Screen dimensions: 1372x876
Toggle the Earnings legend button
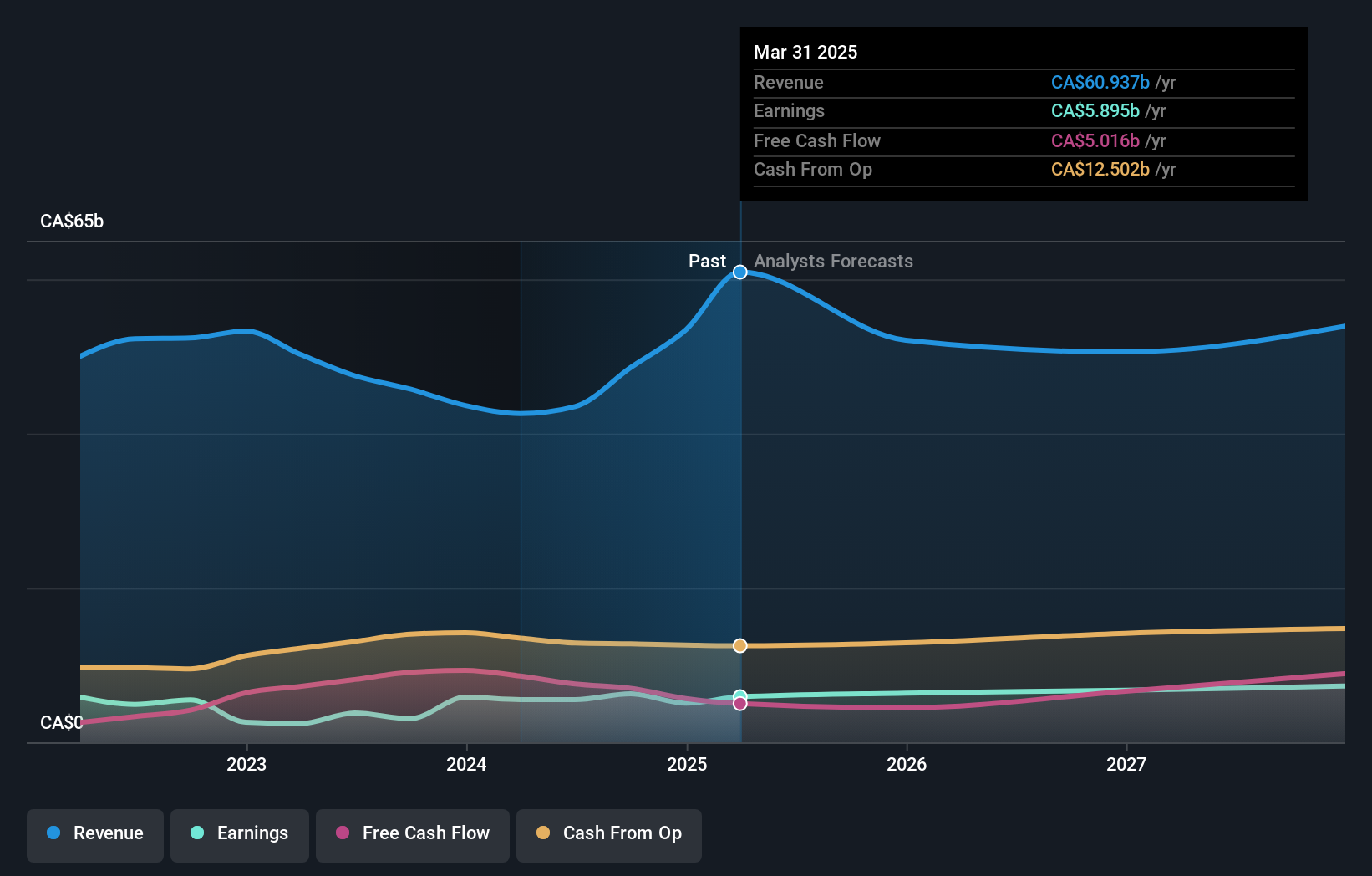coord(240,835)
